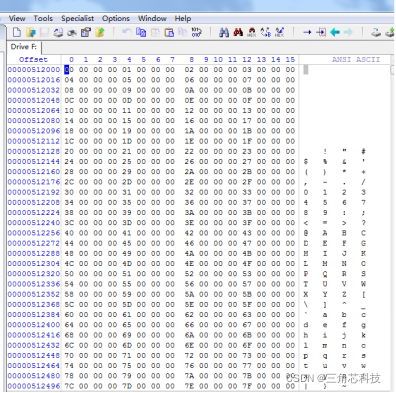
Task: Click column header 8 in hex area
Action: point(192,60)
